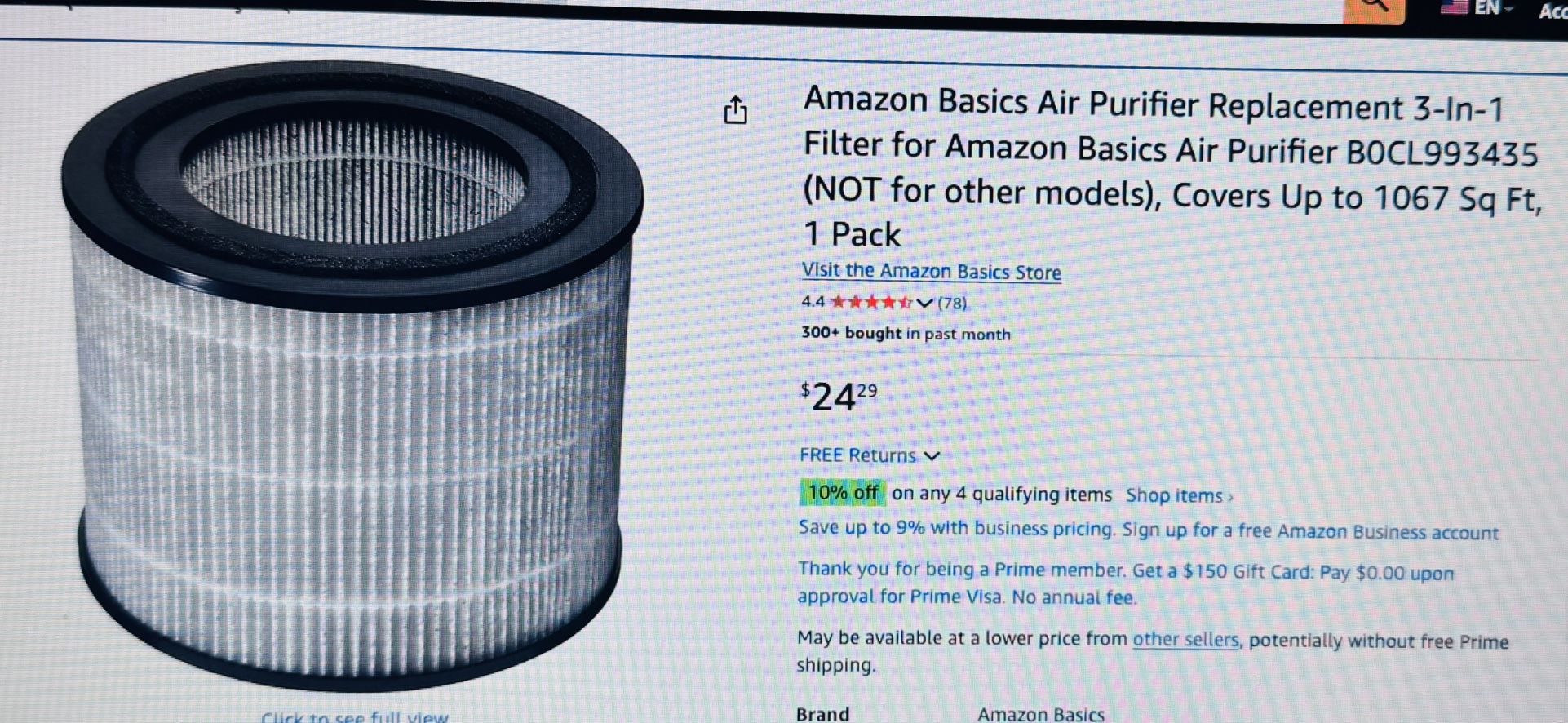1568x723 pixels.
Task: Click the share icon beside product title
Action: [x=735, y=110]
